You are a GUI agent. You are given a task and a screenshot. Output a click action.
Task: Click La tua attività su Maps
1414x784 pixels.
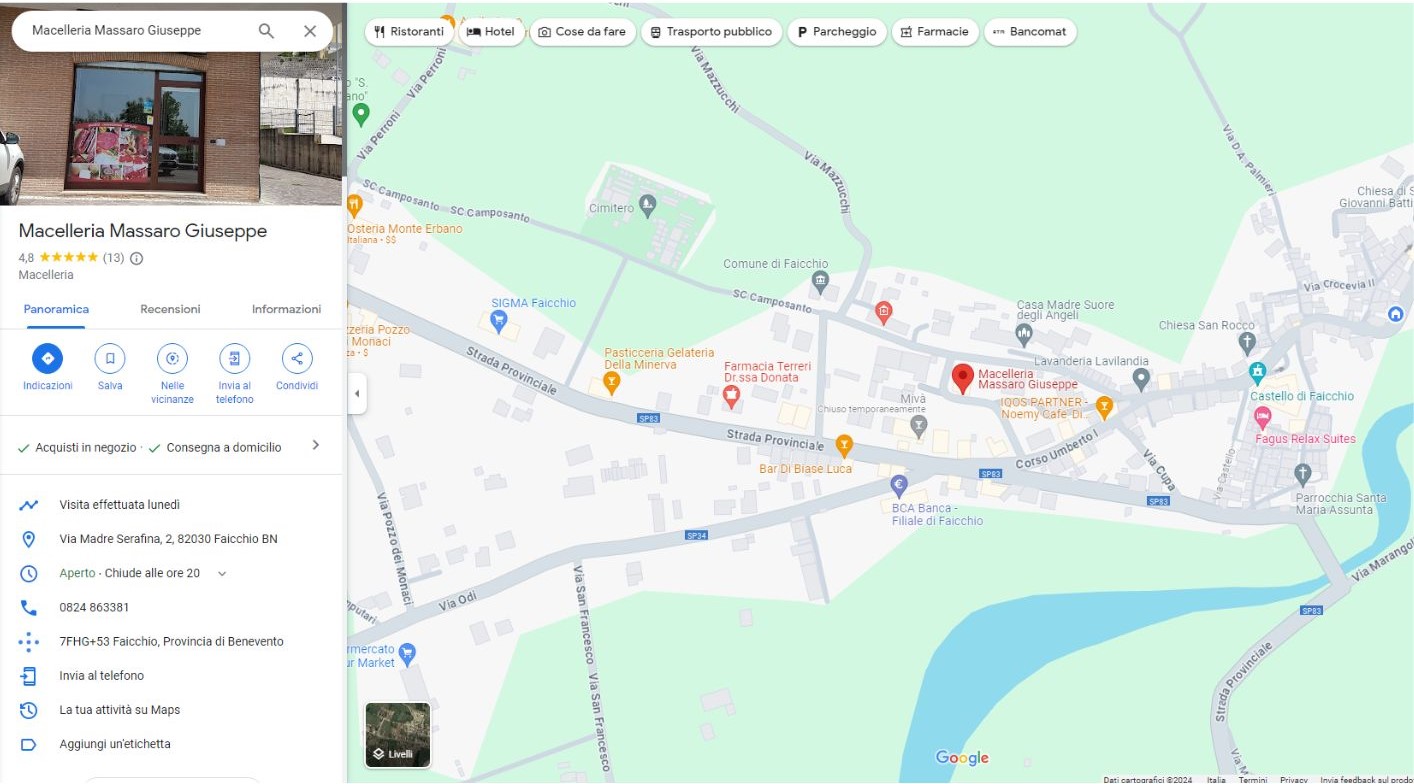pyautogui.click(x=119, y=710)
